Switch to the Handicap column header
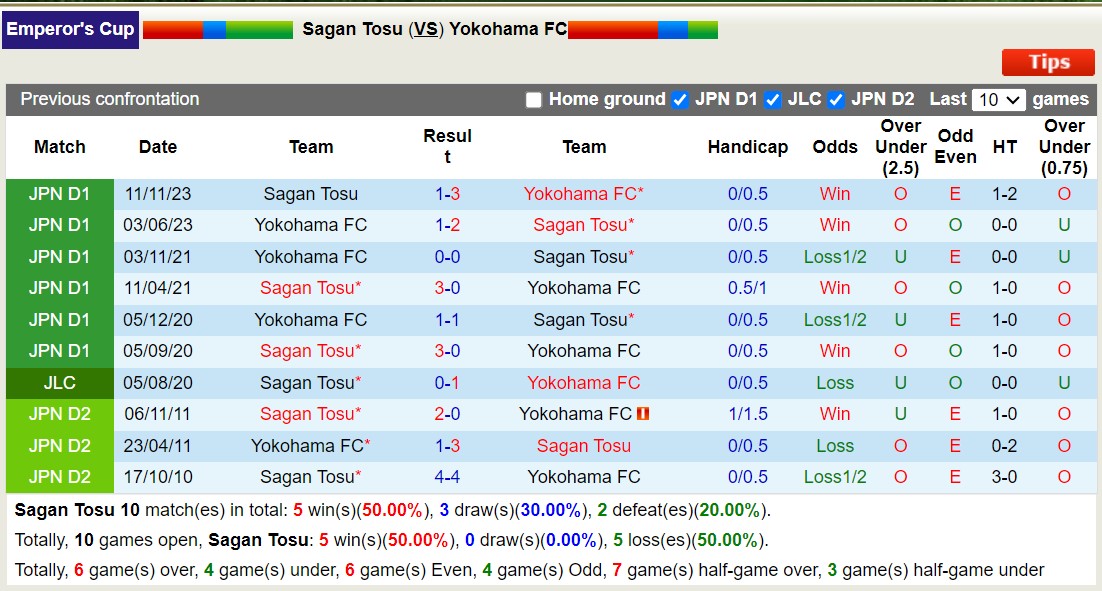 coord(748,146)
